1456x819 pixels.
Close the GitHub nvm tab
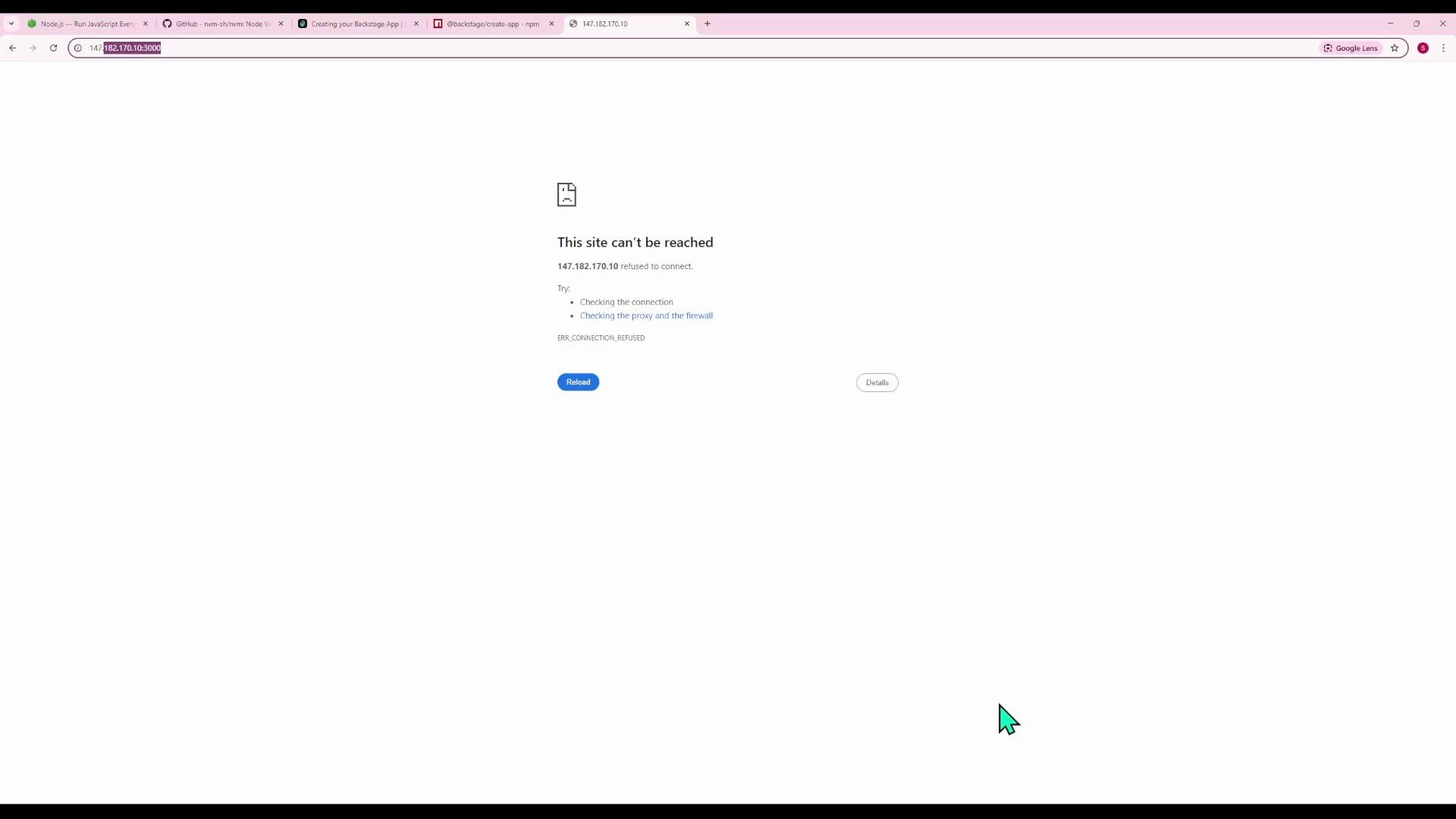(281, 24)
